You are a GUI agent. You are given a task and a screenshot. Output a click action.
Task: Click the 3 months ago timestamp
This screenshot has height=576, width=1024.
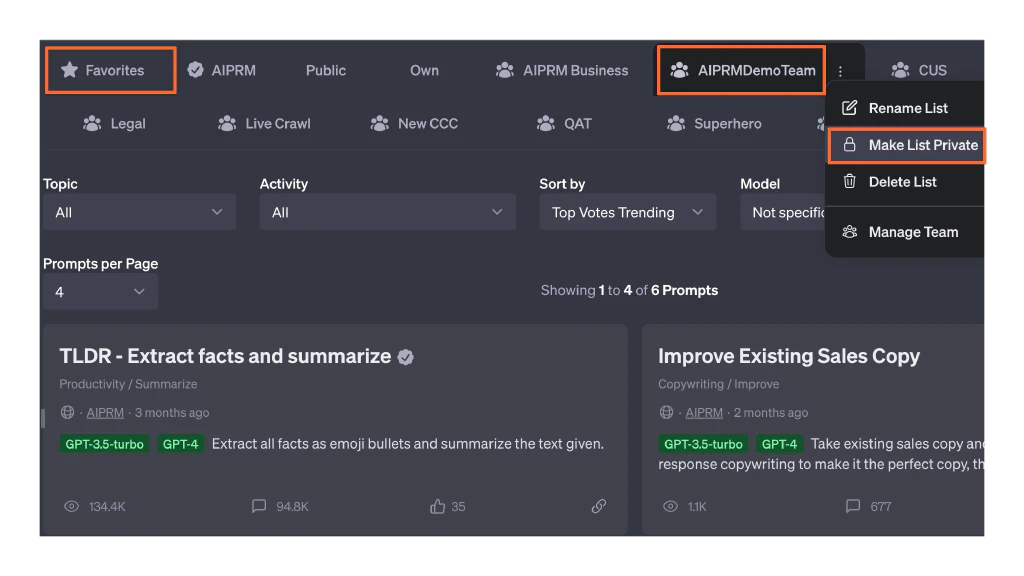(x=172, y=413)
